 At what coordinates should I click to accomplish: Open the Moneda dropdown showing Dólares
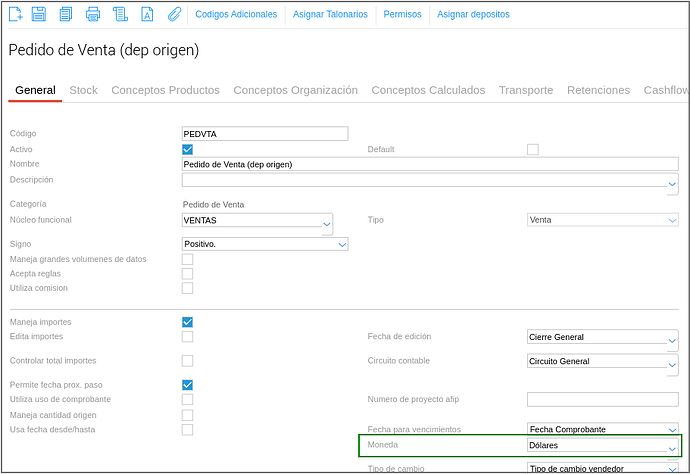(672, 449)
